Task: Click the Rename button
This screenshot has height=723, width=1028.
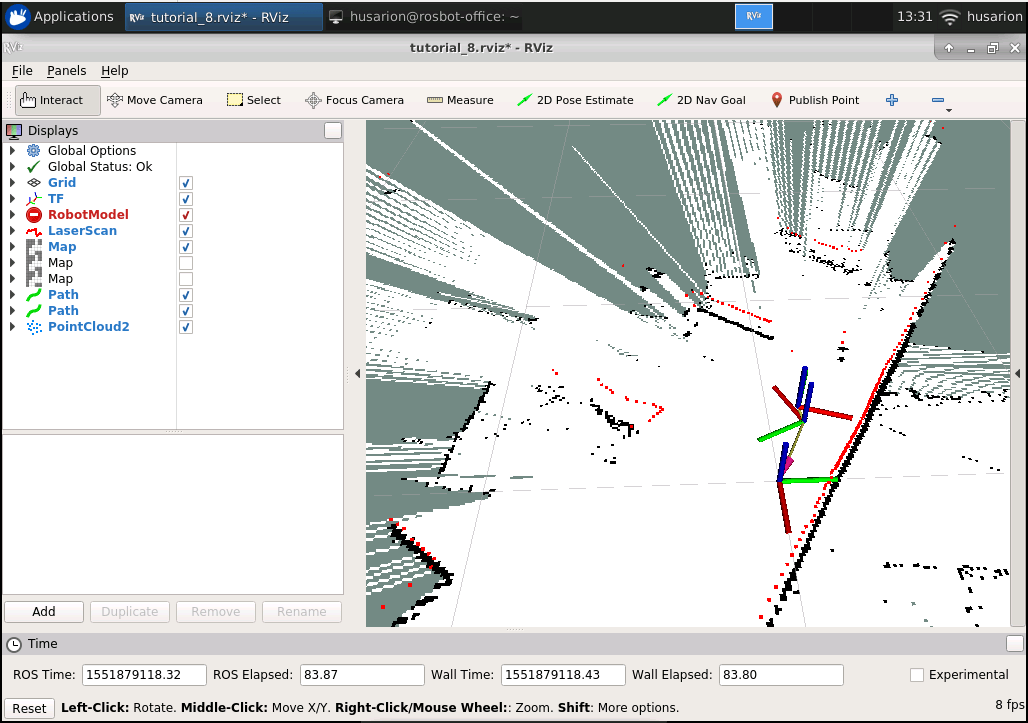Action: click(302, 612)
